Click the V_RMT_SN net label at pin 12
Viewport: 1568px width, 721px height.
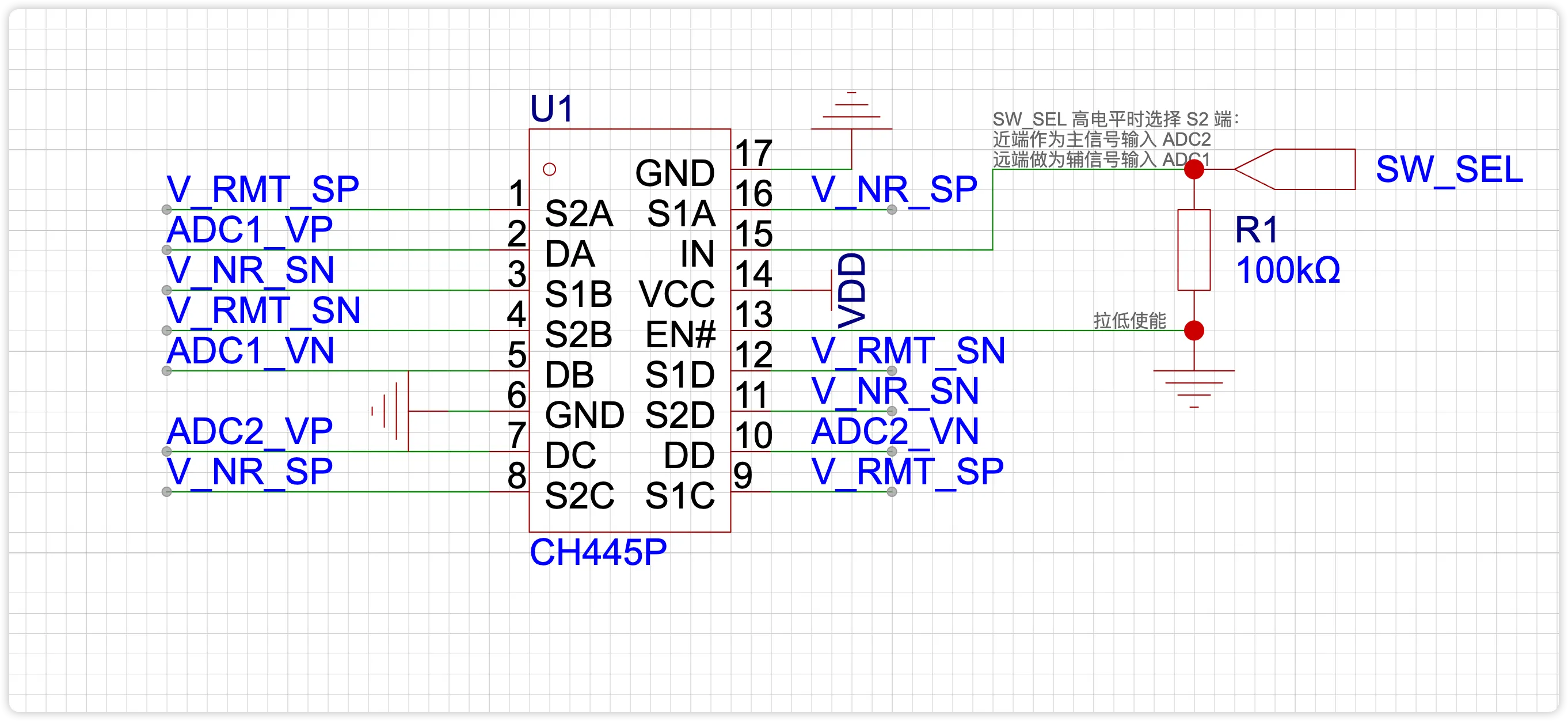tap(908, 351)
